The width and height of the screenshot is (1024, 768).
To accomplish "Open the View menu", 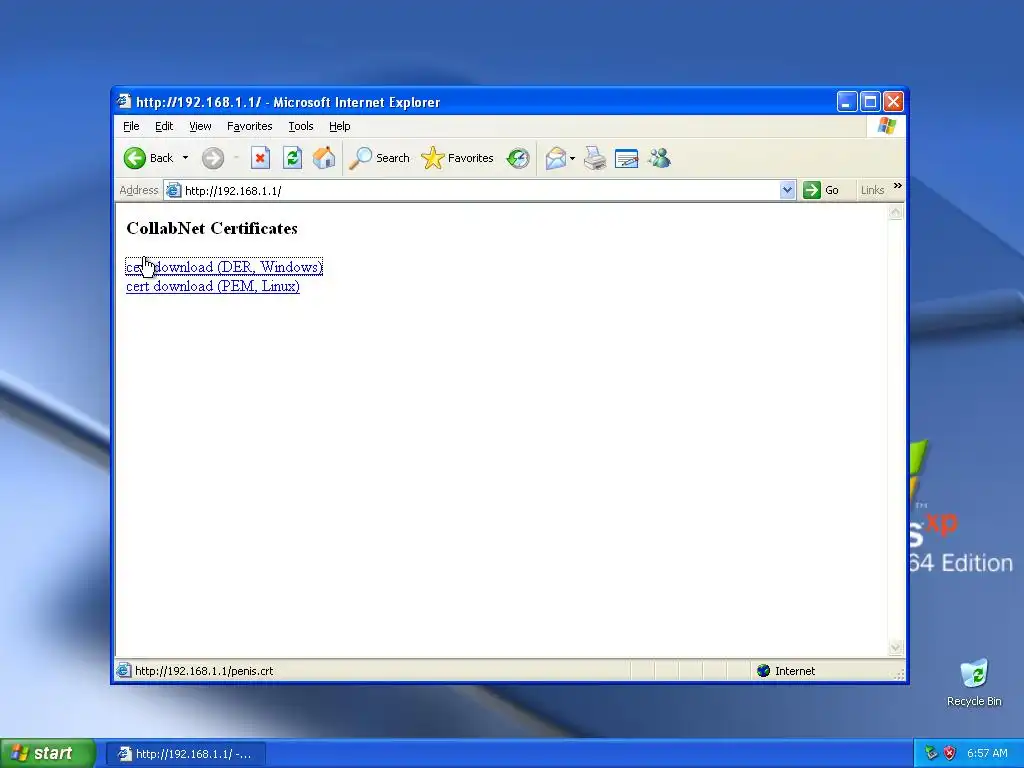I will click(200, 126).
